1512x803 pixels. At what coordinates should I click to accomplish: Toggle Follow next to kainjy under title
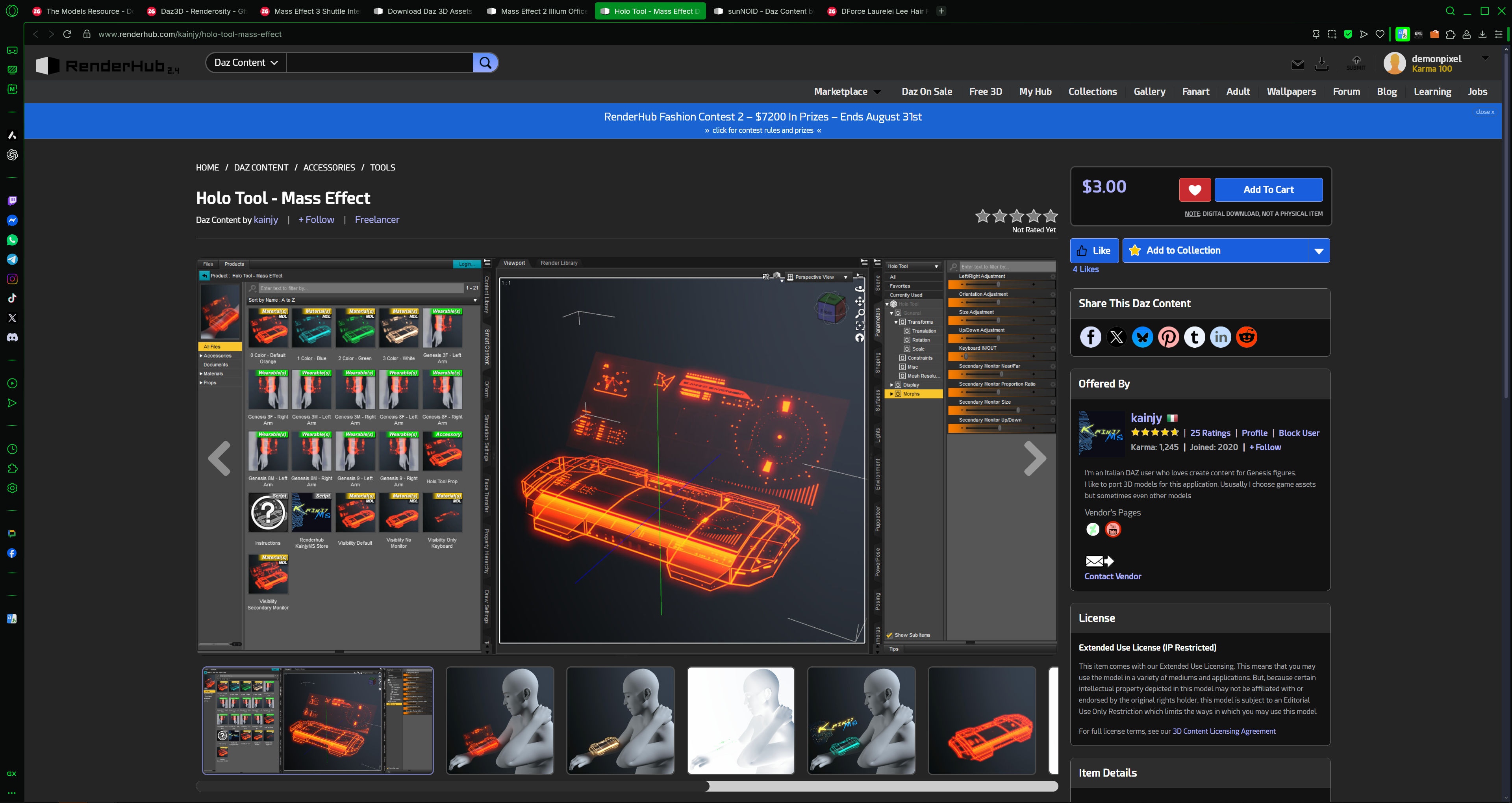316,219
